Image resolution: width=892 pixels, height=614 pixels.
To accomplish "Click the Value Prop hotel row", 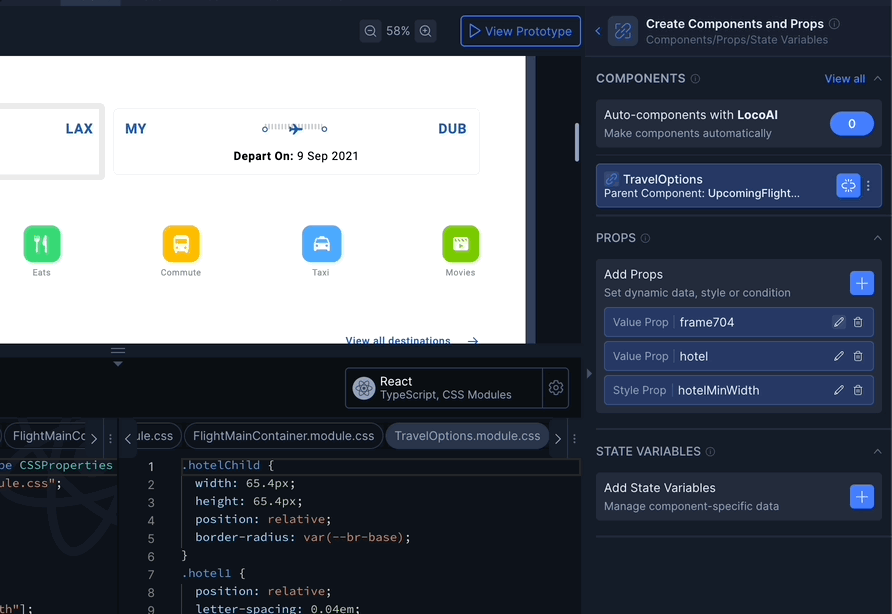I will click(x=738, y=356).
